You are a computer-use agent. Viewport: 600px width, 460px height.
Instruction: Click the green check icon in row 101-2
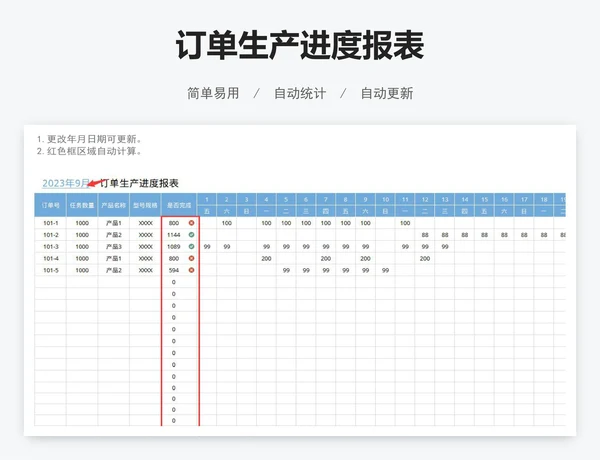click(191, 235)
